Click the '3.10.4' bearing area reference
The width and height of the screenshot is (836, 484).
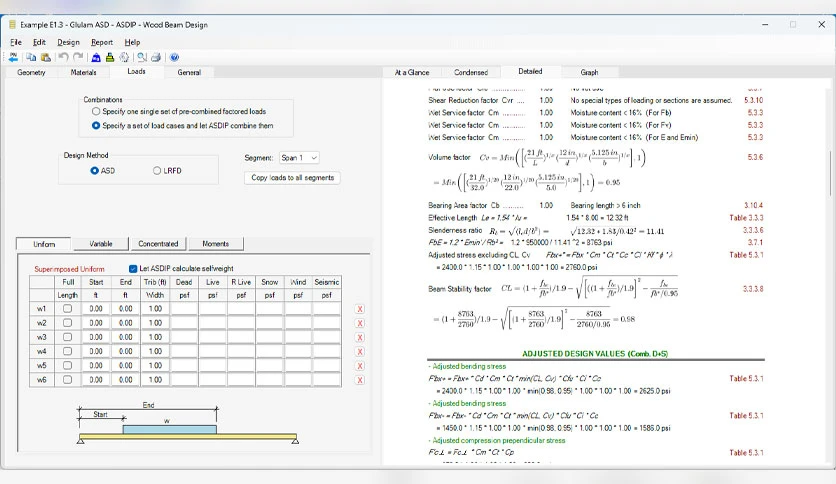click(753, 205)
